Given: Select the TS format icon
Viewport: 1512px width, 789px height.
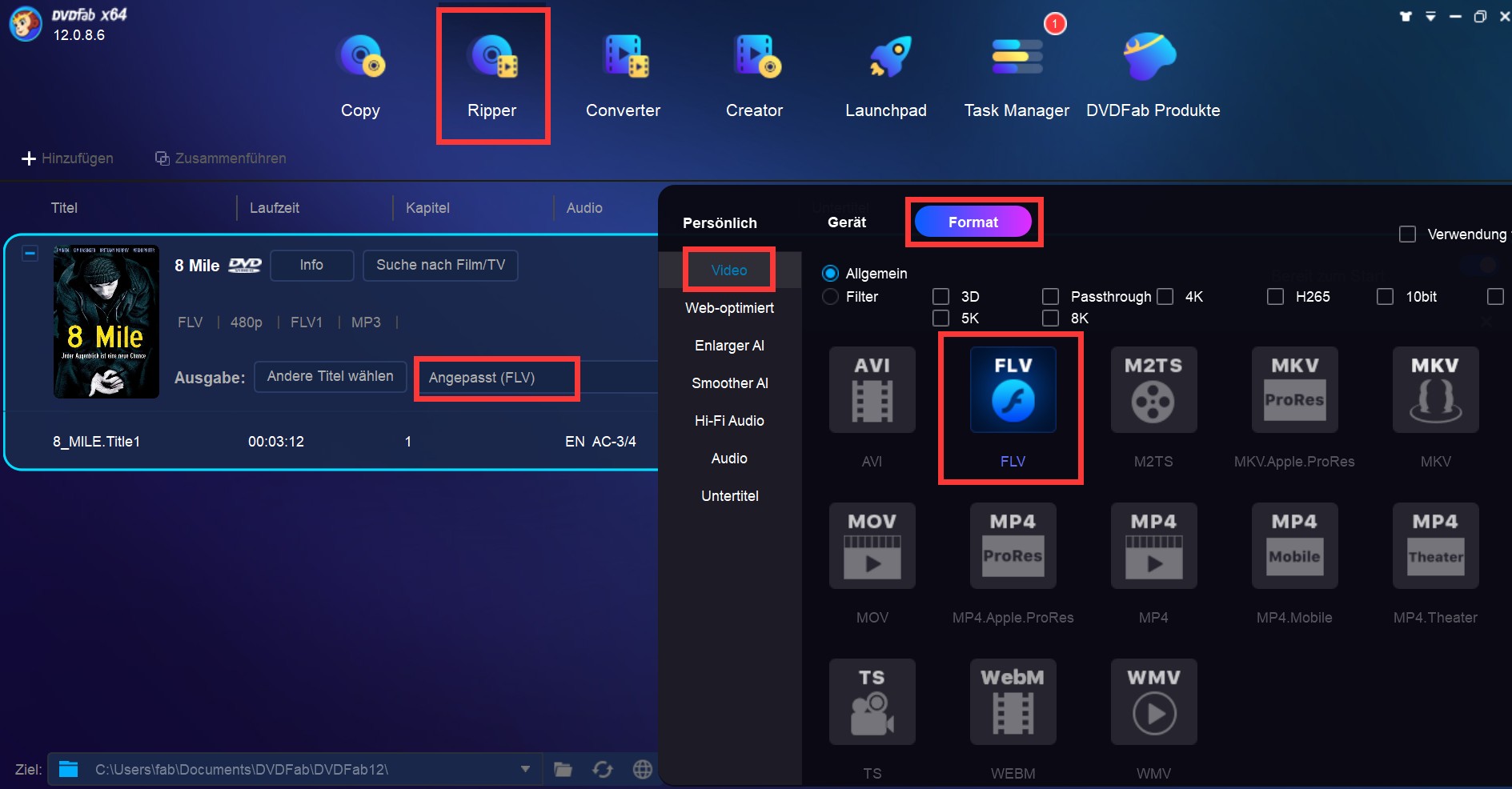Looking at the screenshot, I should click(872, 702).
